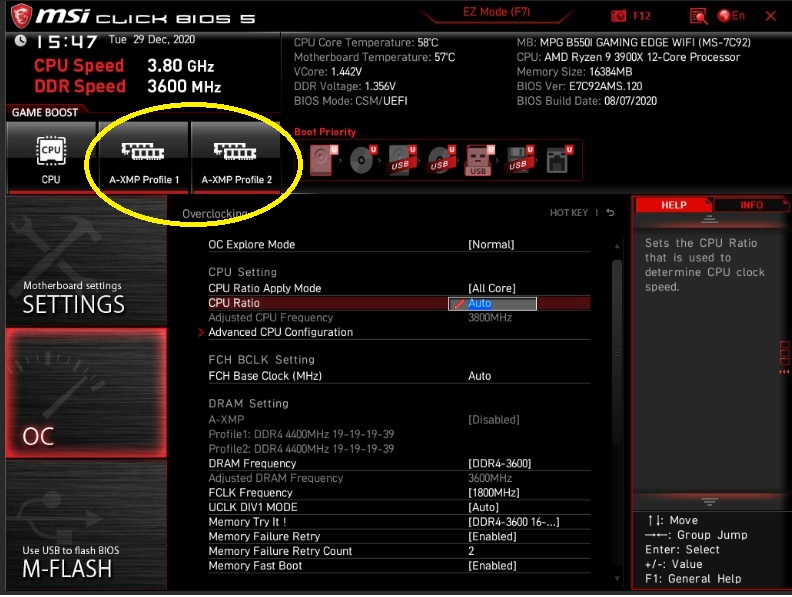This screenshot has width=792, height=597.
Task: Click the help panel bottom handle
Action: tap(709, 502)
